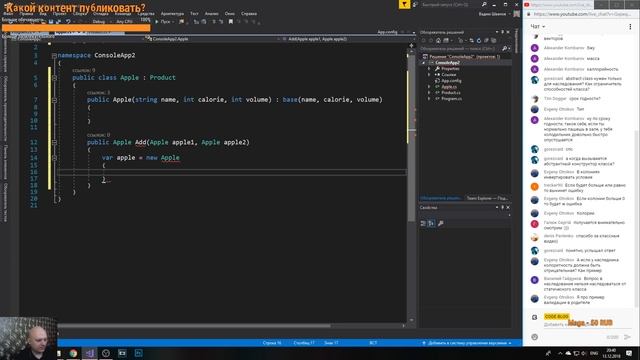Open the three-dot menu in YouTube chat
This screenshot has width=640, height=360.
pyautogui.click(x=630, y=27)
